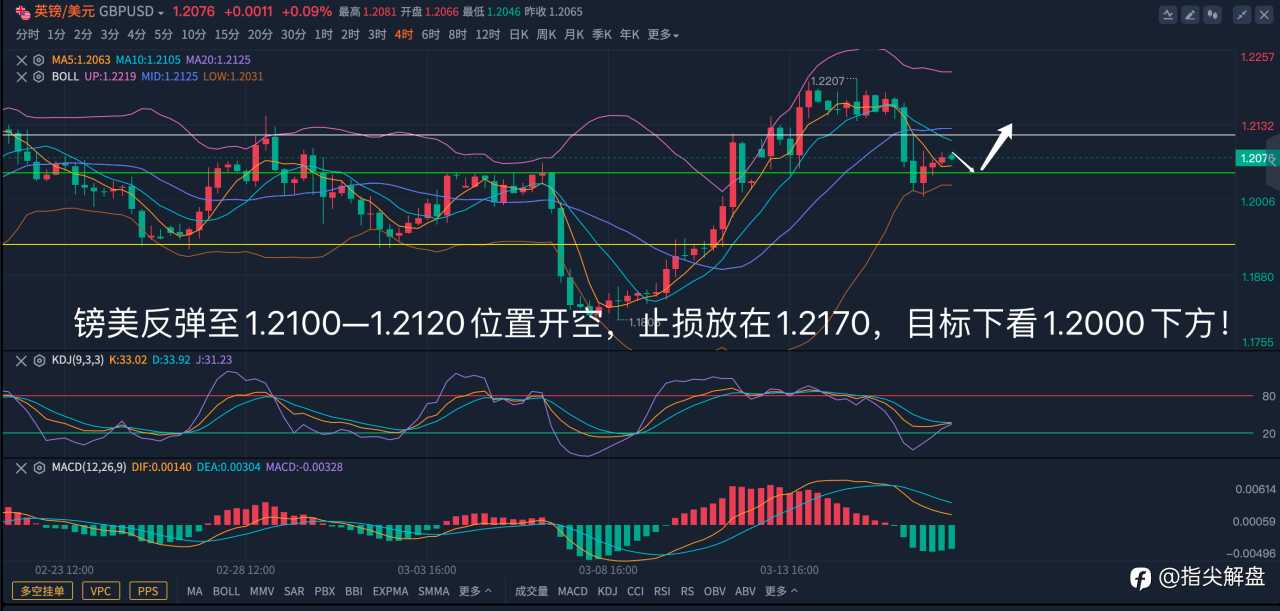Click the collapse fullscreen arrows icon
The height and width of the screenshot is (611, 1280).
pyautogui.click(x=1241, y=15)
